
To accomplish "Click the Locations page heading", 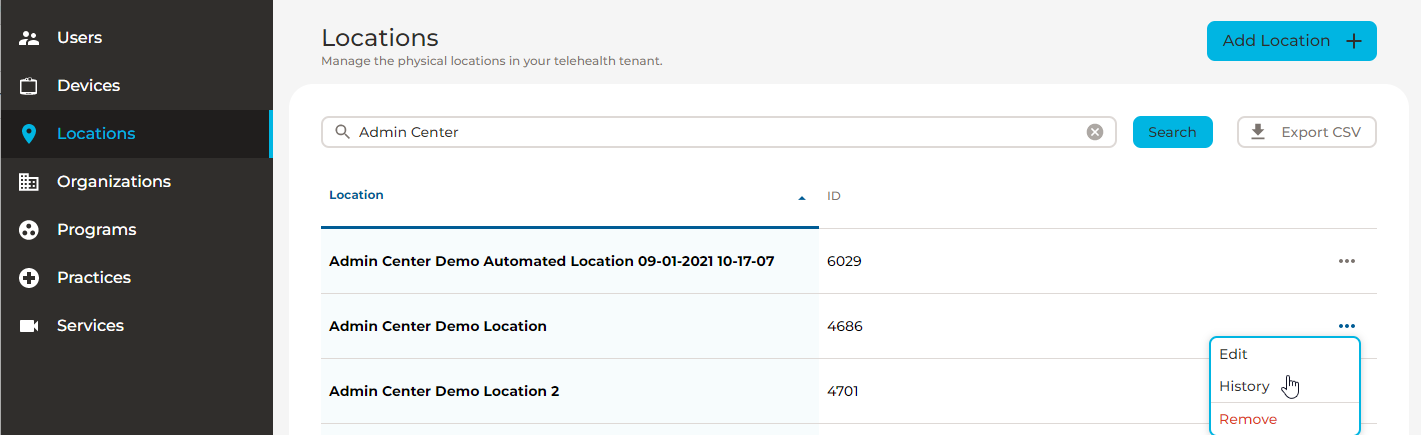I will (x=380, y=38).
